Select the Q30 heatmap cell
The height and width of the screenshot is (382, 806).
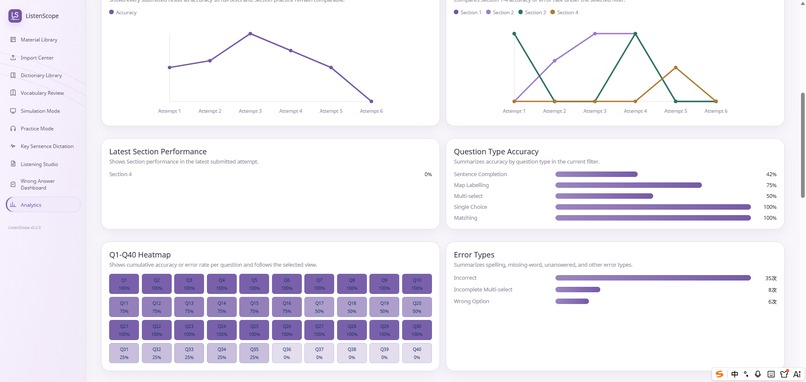coord(417,330)
